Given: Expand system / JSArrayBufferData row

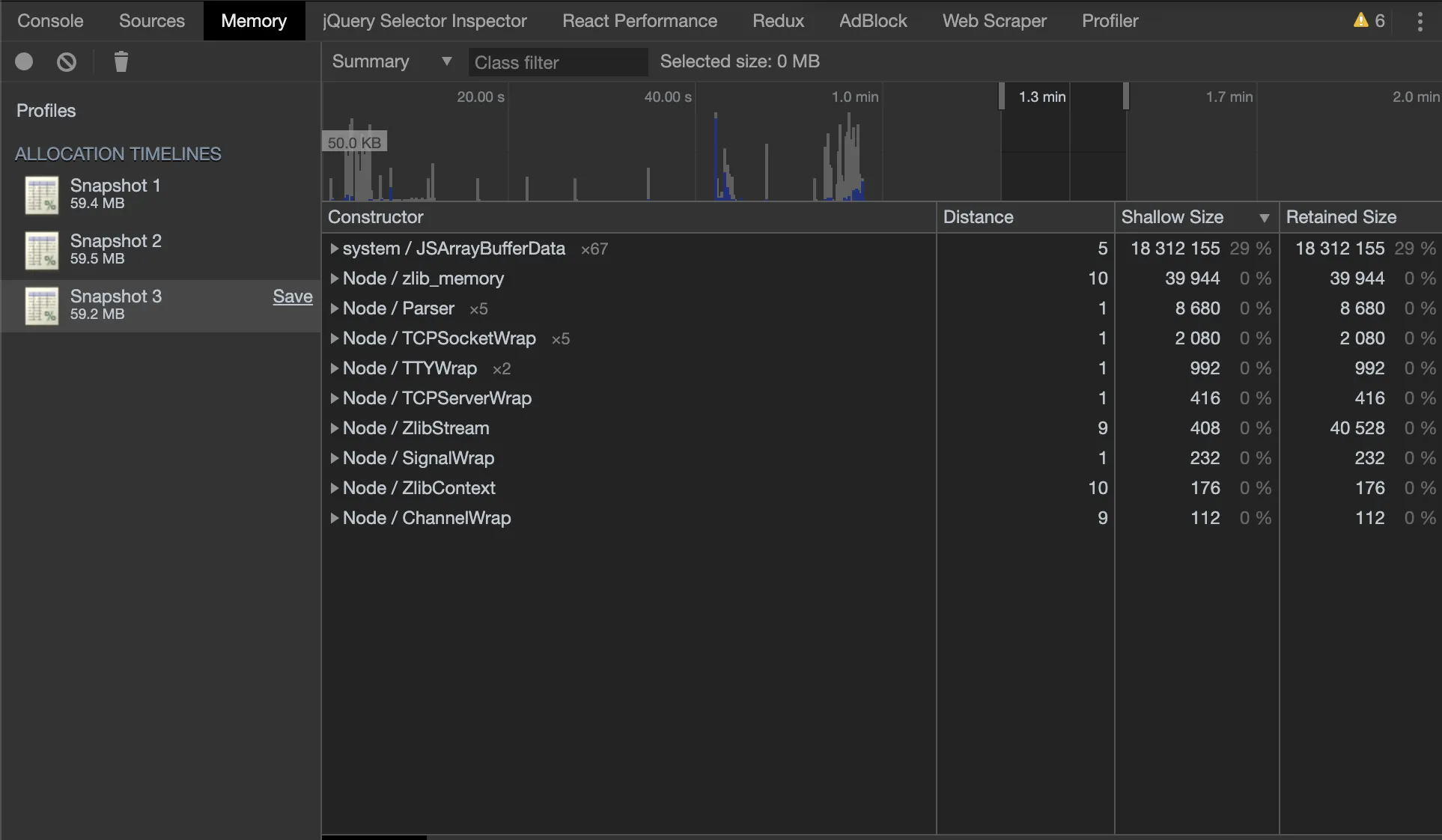Looking at the screenshot, I should [334, 249].
